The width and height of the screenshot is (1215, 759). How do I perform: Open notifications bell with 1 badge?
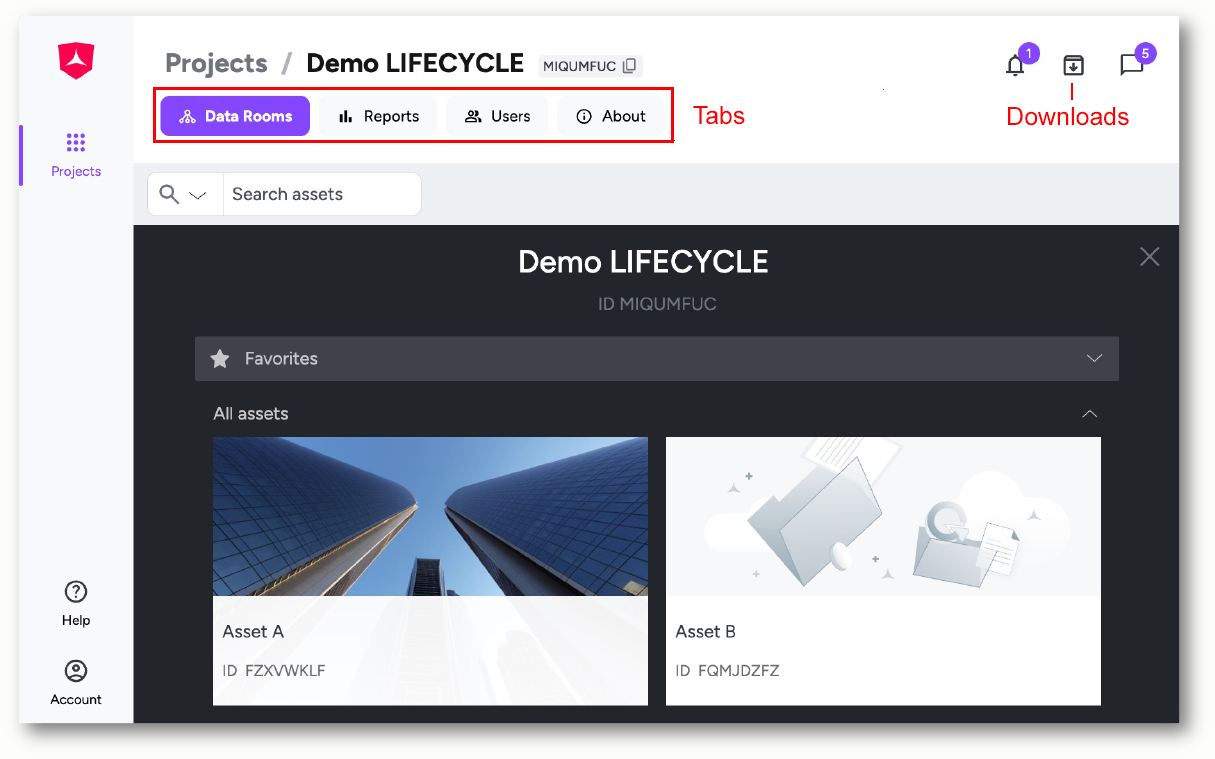1016,65
